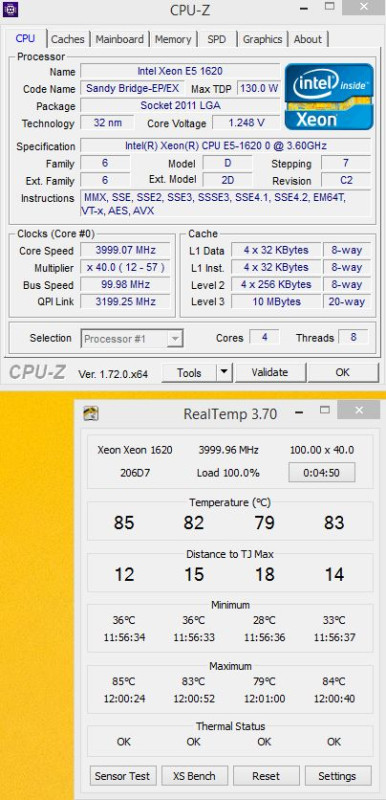The width and height of the screenshot is (386, 800).
Task: Click the 85 core temperature reading
Action: point(124,523)
